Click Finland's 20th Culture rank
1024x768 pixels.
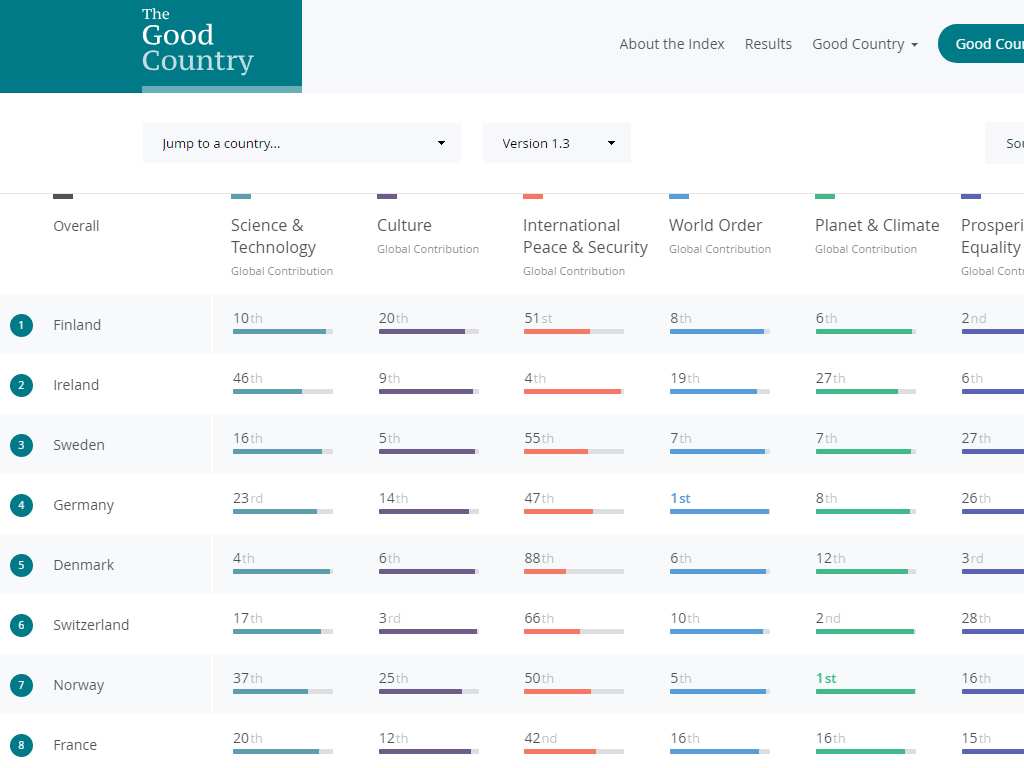pyautogui.click(x=393, y=318)
